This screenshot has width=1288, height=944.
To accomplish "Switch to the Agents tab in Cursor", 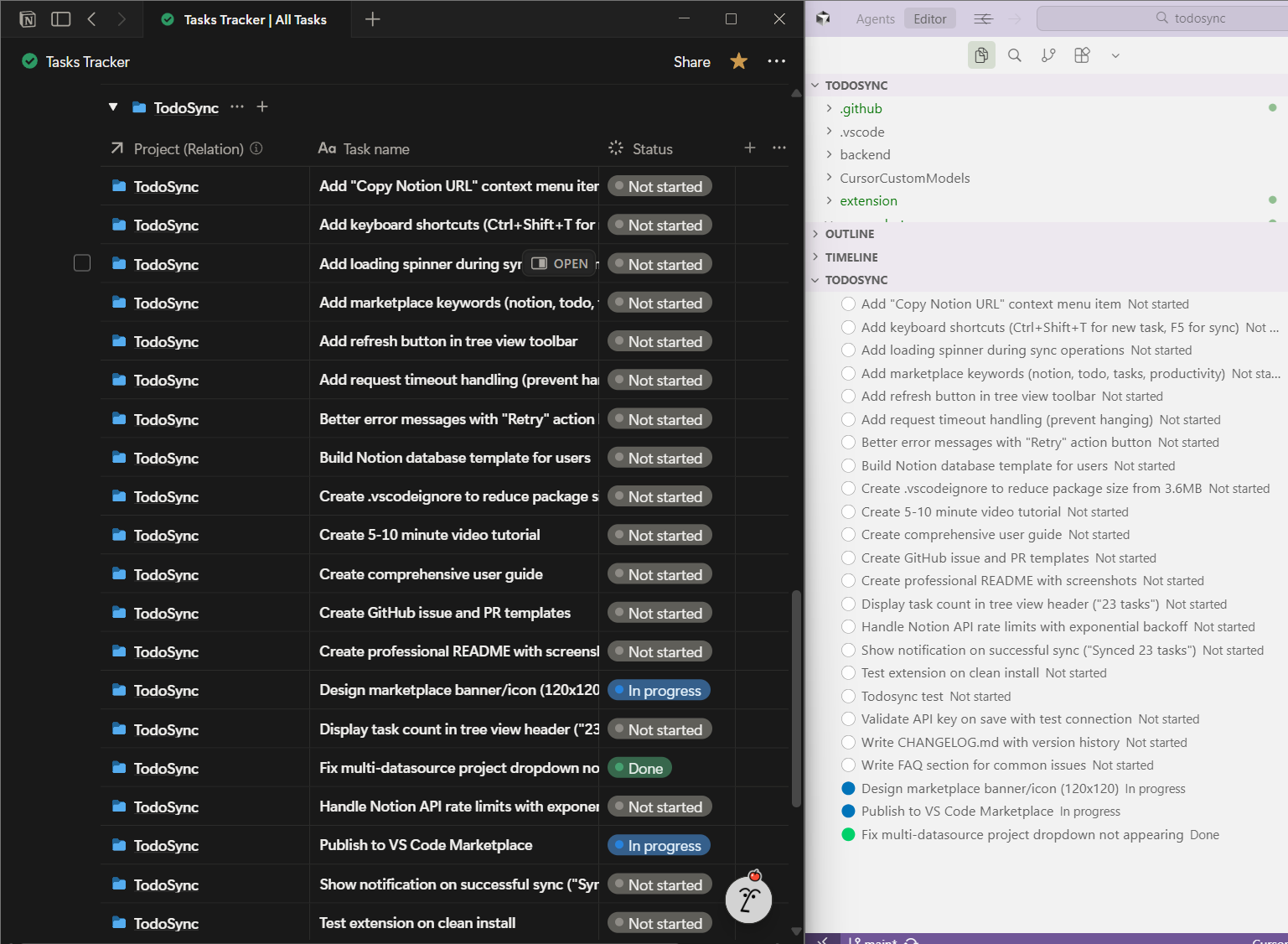I will point(875,18).
